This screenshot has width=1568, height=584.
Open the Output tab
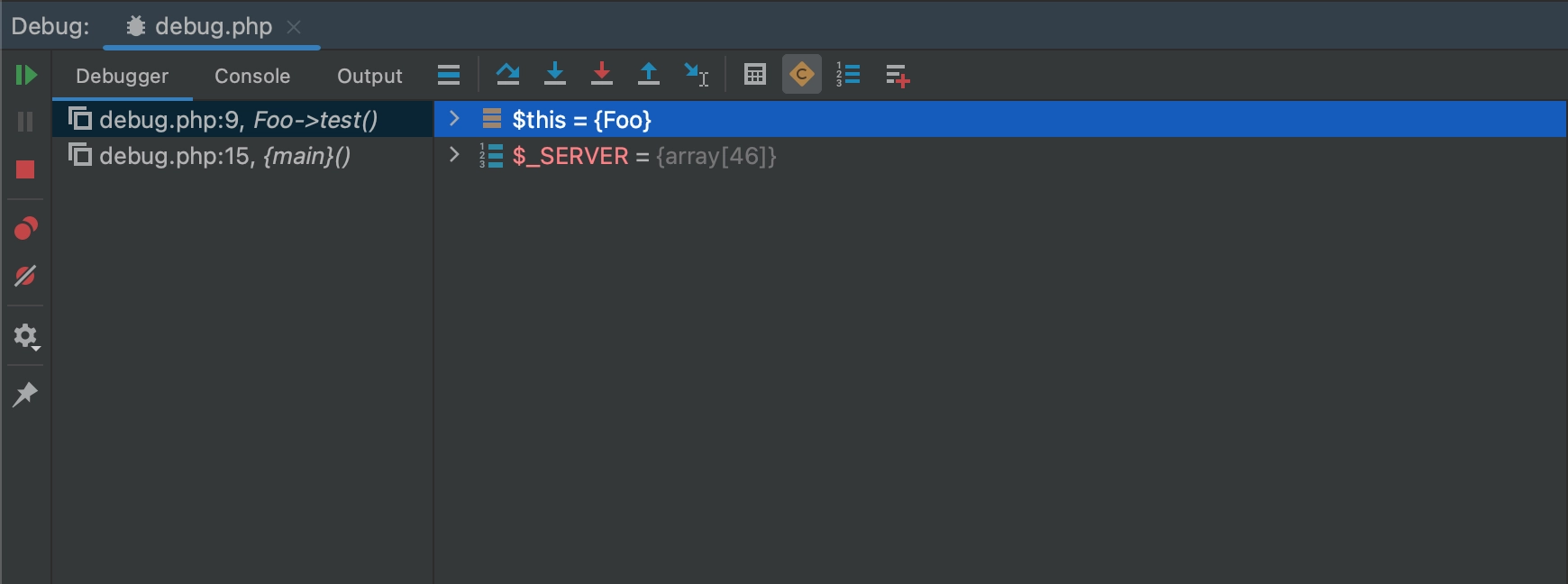pyautogui.click(x=369, y=77)
